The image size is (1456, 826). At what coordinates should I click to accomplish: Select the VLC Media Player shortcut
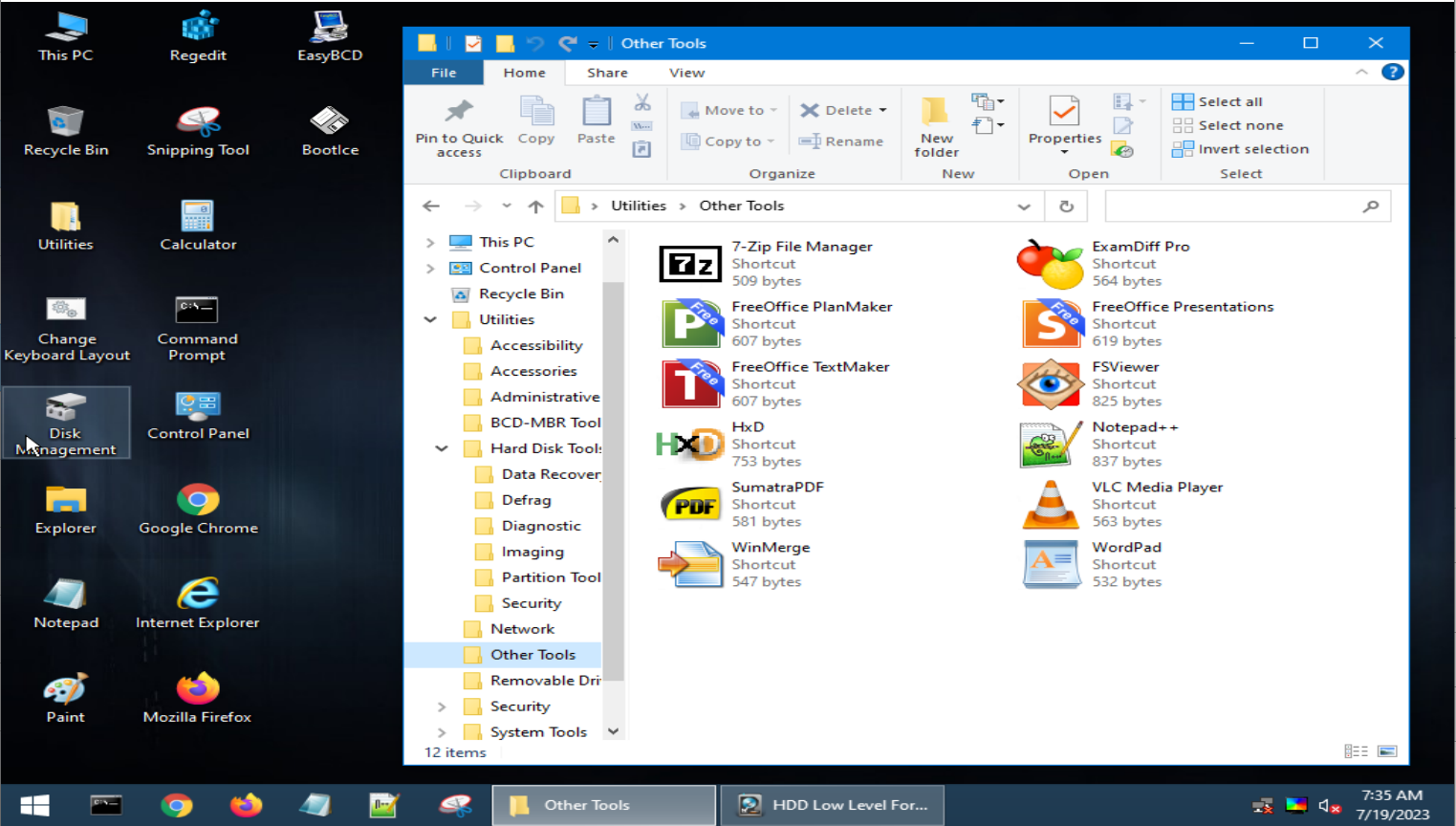(1120, 504)
